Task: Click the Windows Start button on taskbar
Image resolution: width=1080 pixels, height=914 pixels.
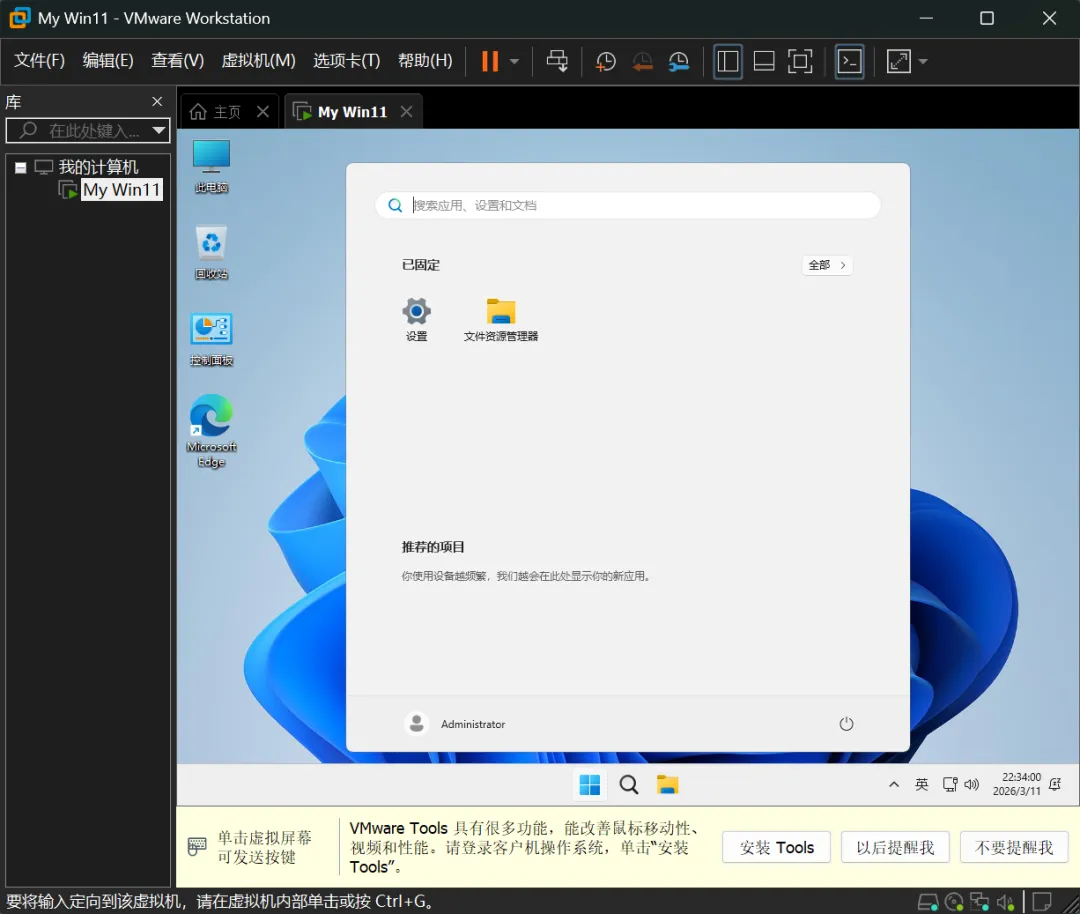Action: tap(590, 785)
